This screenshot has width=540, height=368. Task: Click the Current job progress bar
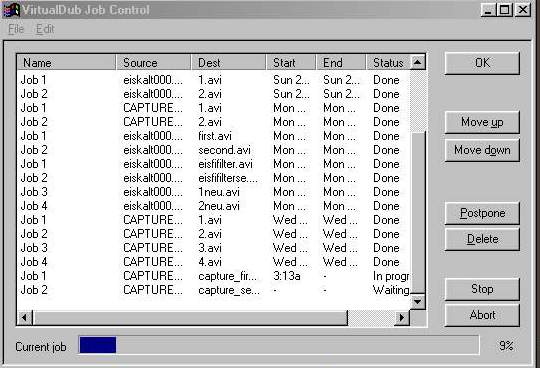click(x=278, y=345)
